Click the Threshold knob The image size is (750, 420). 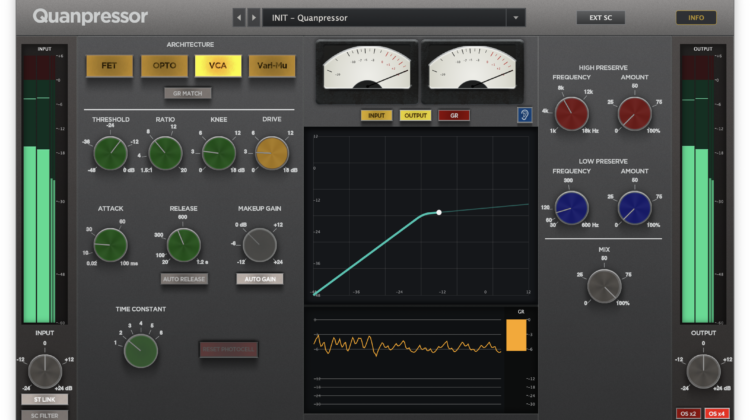(x=110, y=153)
